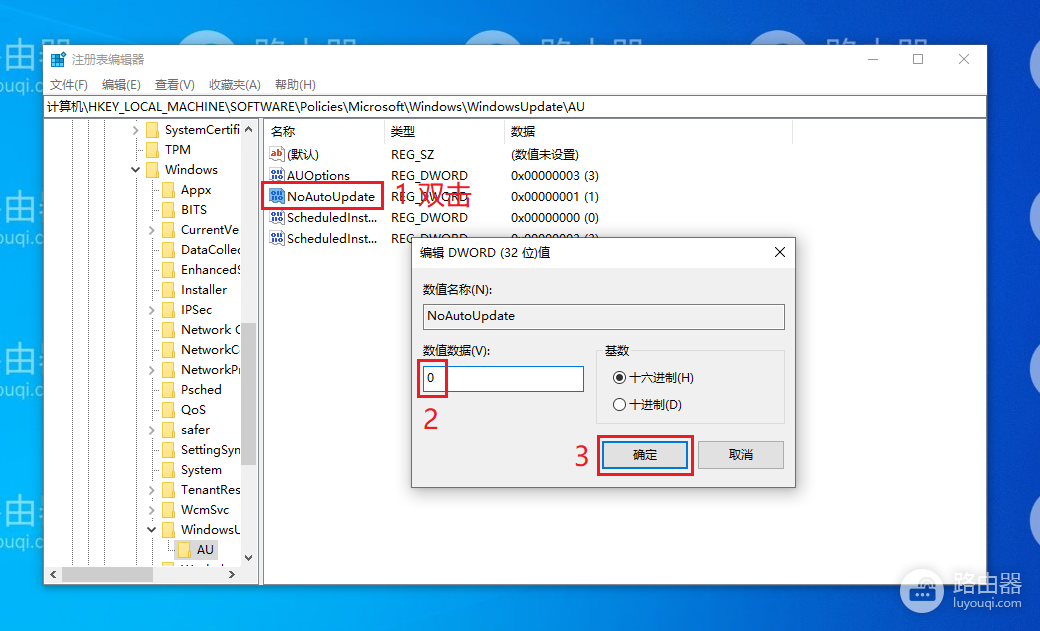The width and height of the screenshot is (1040, 631).
Task: Confirm with the 确定 button
Action: point(645,455)
